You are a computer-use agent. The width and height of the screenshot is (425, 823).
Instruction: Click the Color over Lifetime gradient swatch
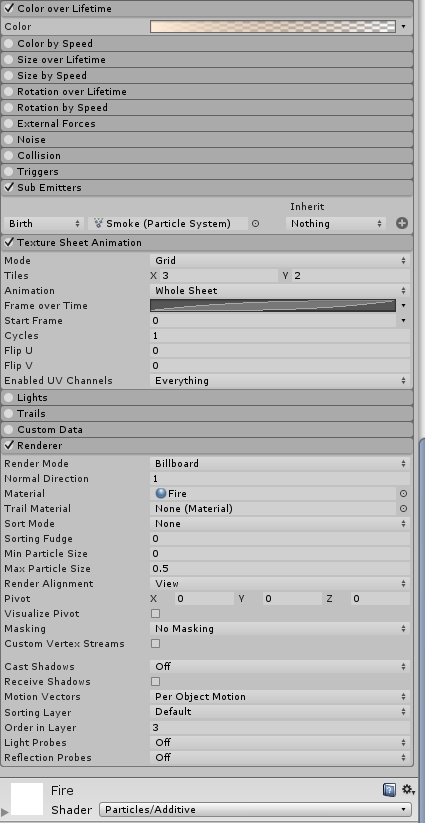pos(273,27)
